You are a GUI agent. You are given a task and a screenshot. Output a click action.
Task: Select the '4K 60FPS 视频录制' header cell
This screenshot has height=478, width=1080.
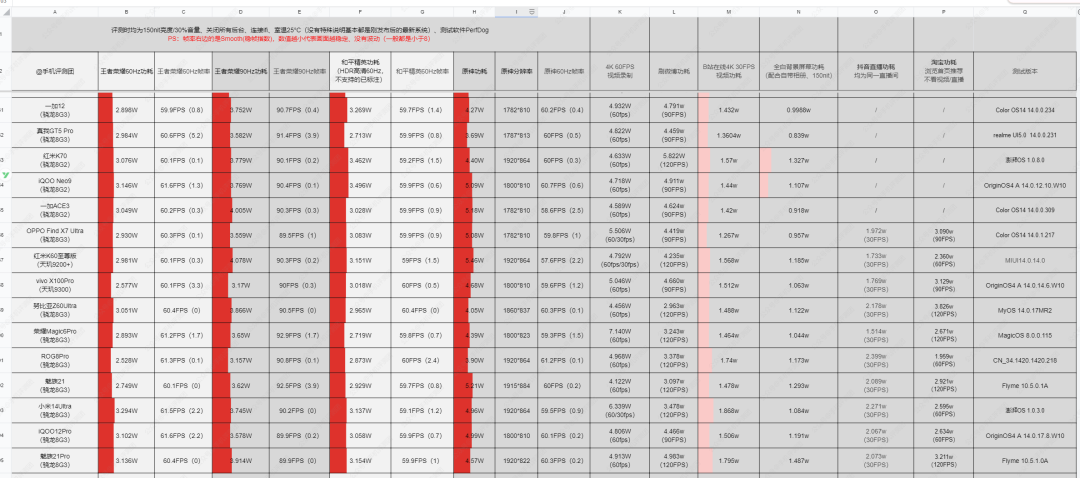click(x=619, y=71)
